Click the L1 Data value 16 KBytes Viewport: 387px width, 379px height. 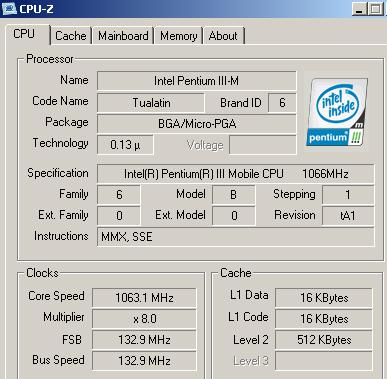click(x=324, y=297)
